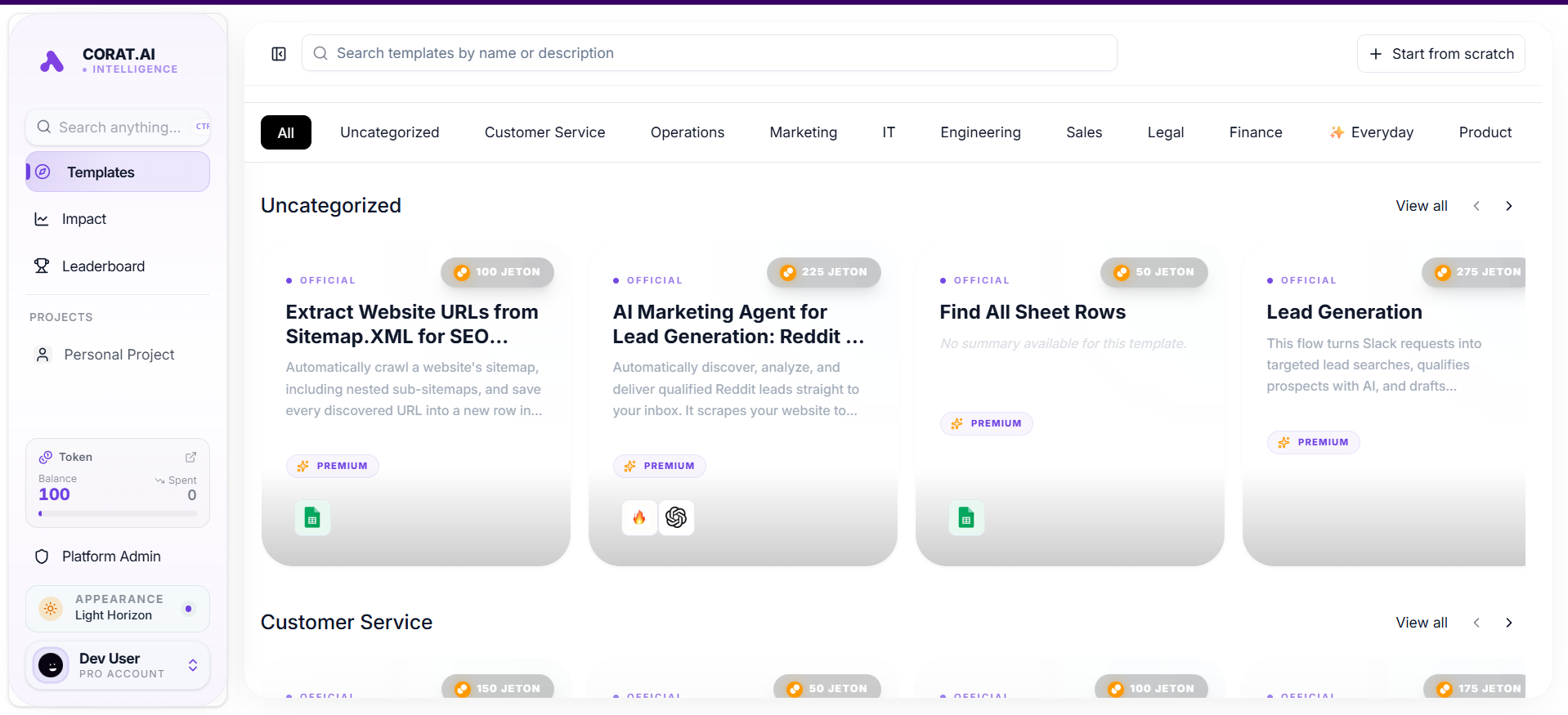
Task: Click Start from scratch button
Action: (x=1441, y=54)
